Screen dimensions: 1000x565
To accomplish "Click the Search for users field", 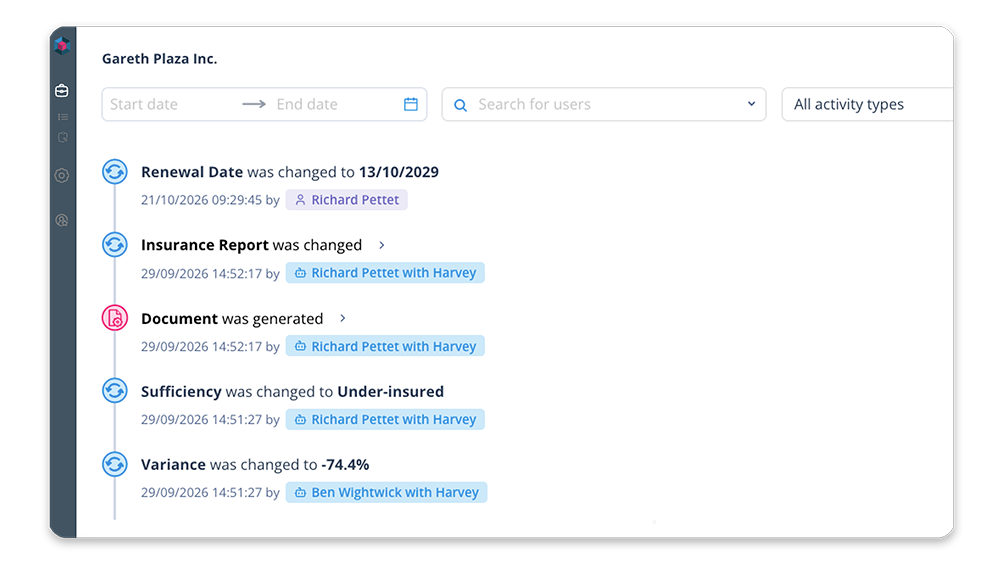I will coord(603,104).
